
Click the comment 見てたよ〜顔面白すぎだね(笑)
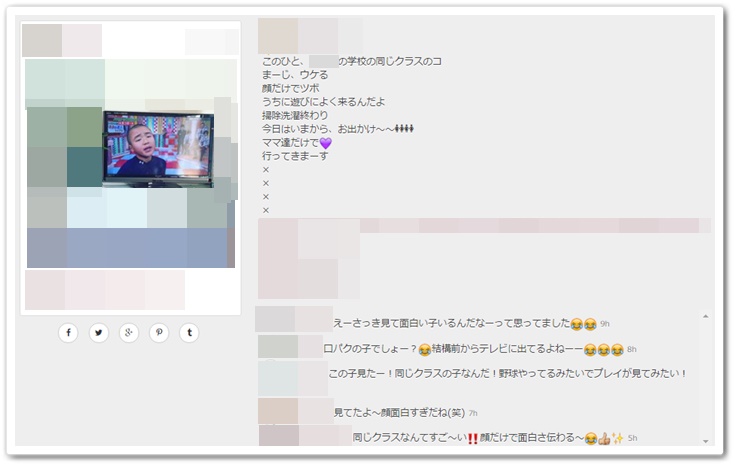tap(399, 412)
